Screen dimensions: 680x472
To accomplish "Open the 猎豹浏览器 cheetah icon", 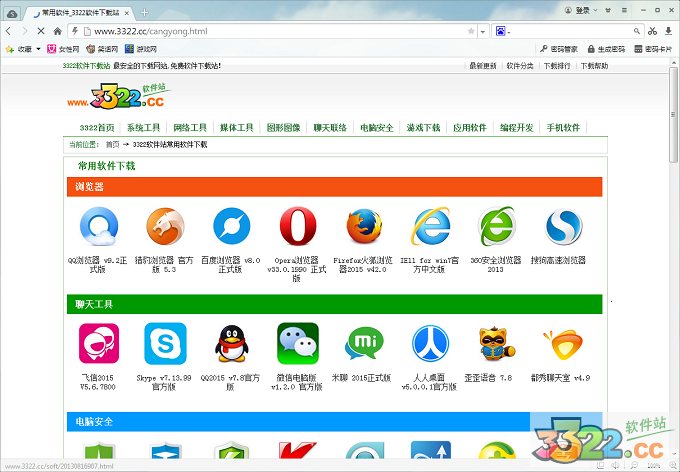I will point(165,226).
